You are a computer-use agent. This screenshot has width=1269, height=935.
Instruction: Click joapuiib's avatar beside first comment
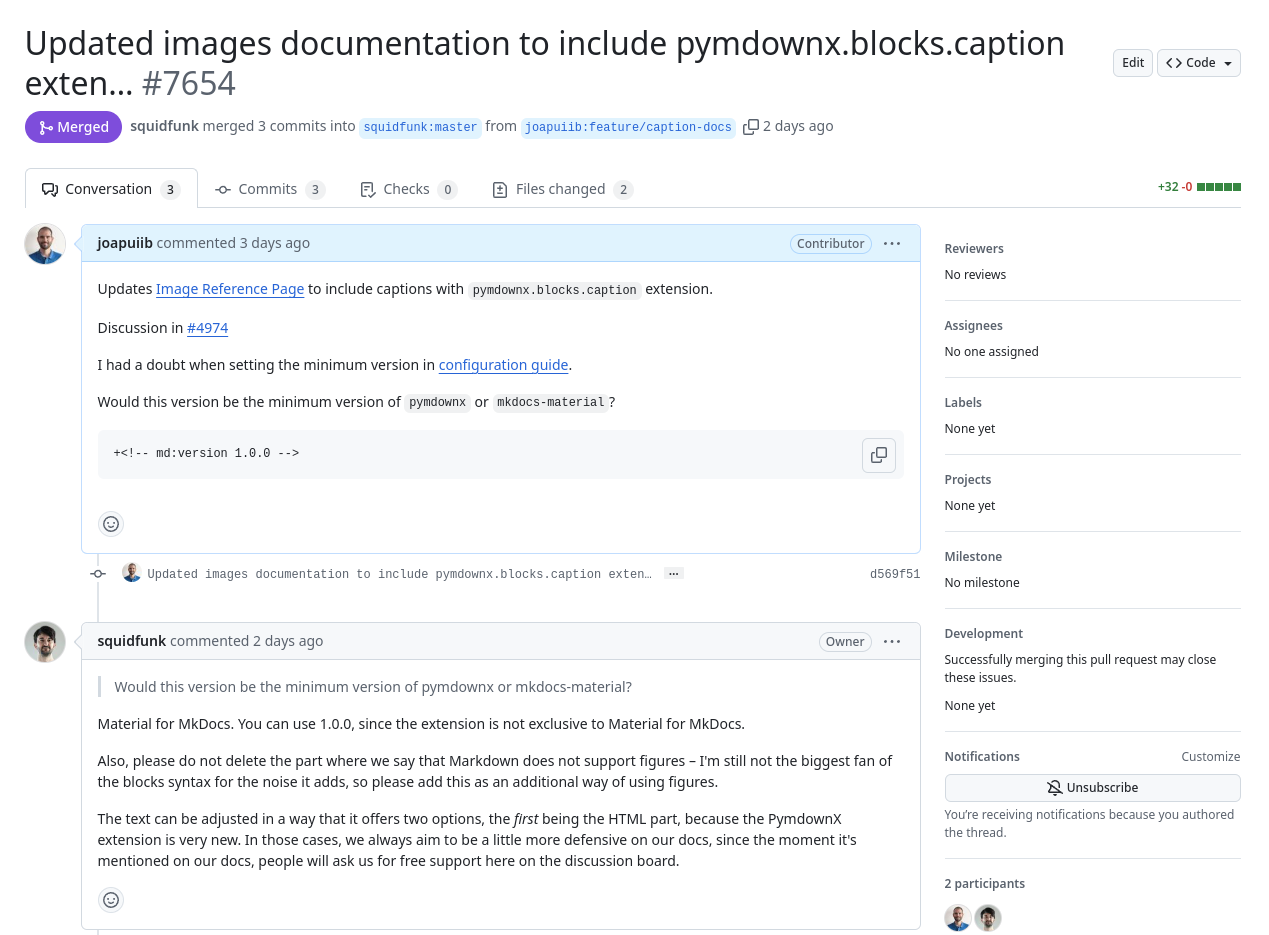tap(45, 244)
